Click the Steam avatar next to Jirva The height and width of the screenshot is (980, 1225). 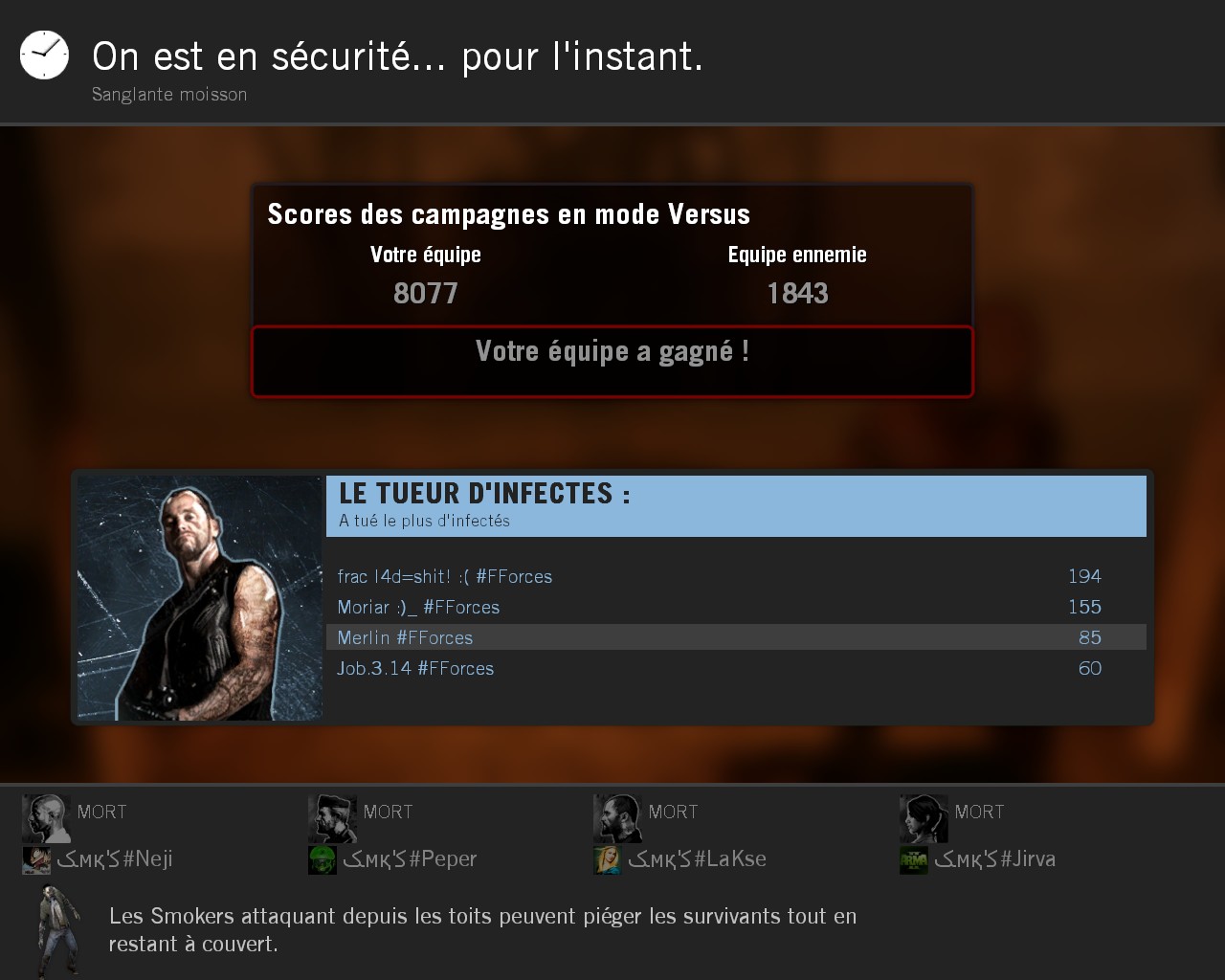pos(914,860)
